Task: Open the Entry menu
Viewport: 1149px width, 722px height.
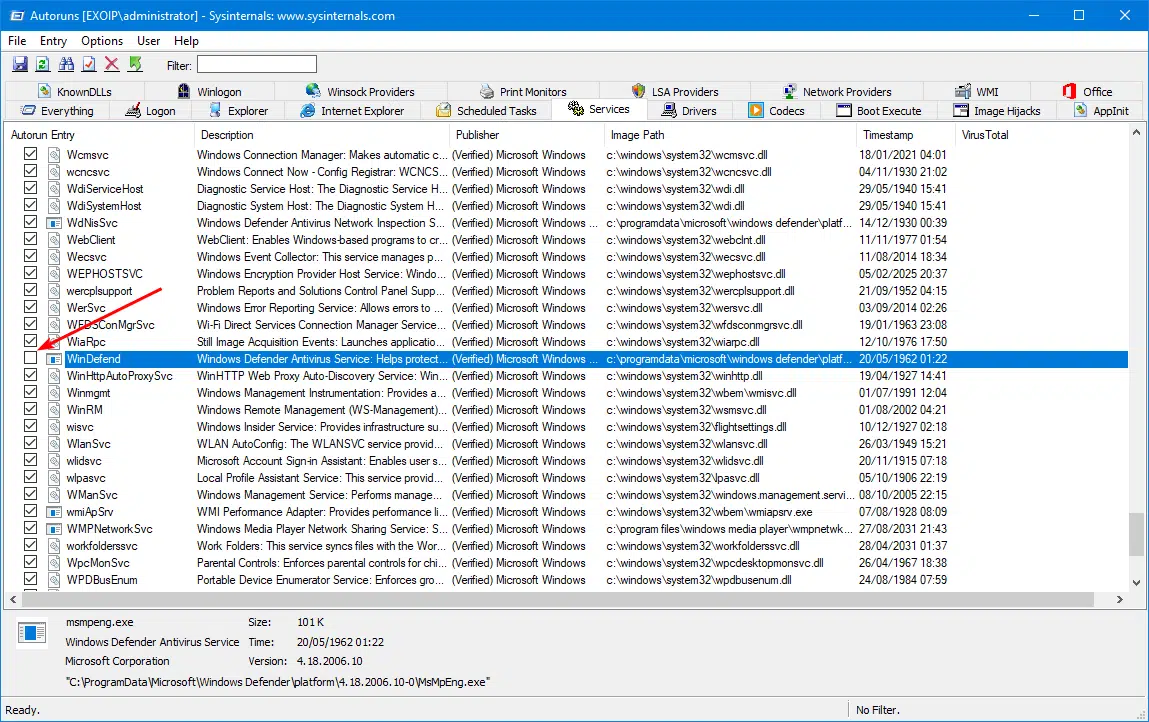Action: coord(53,41)
